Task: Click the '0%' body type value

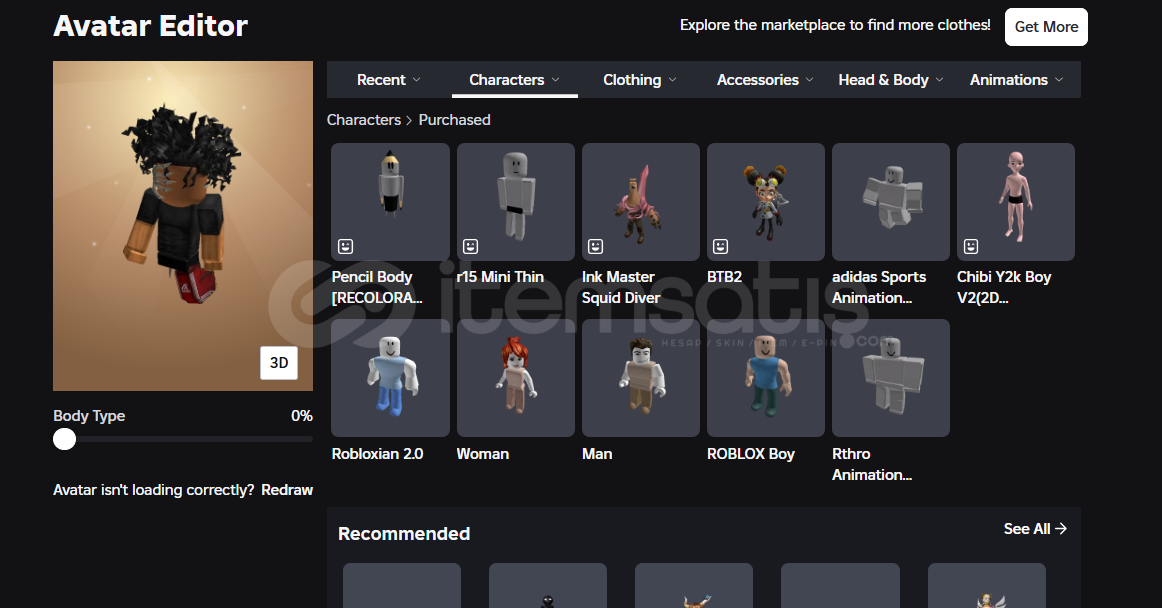Action: [302, 416]
